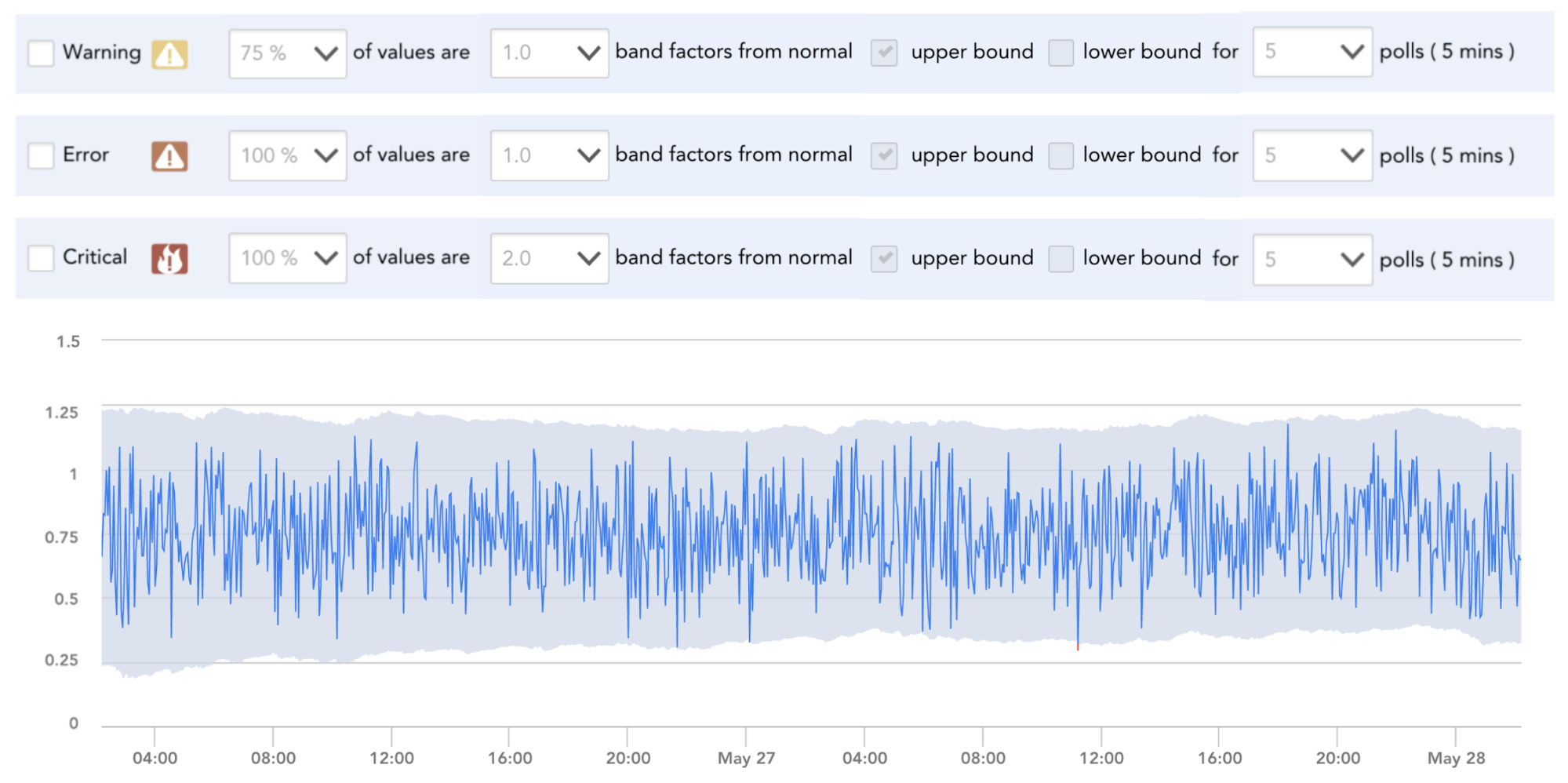
Task: Open the 1.0 band factor dropdown for Error
Action: tap(549, 155)
